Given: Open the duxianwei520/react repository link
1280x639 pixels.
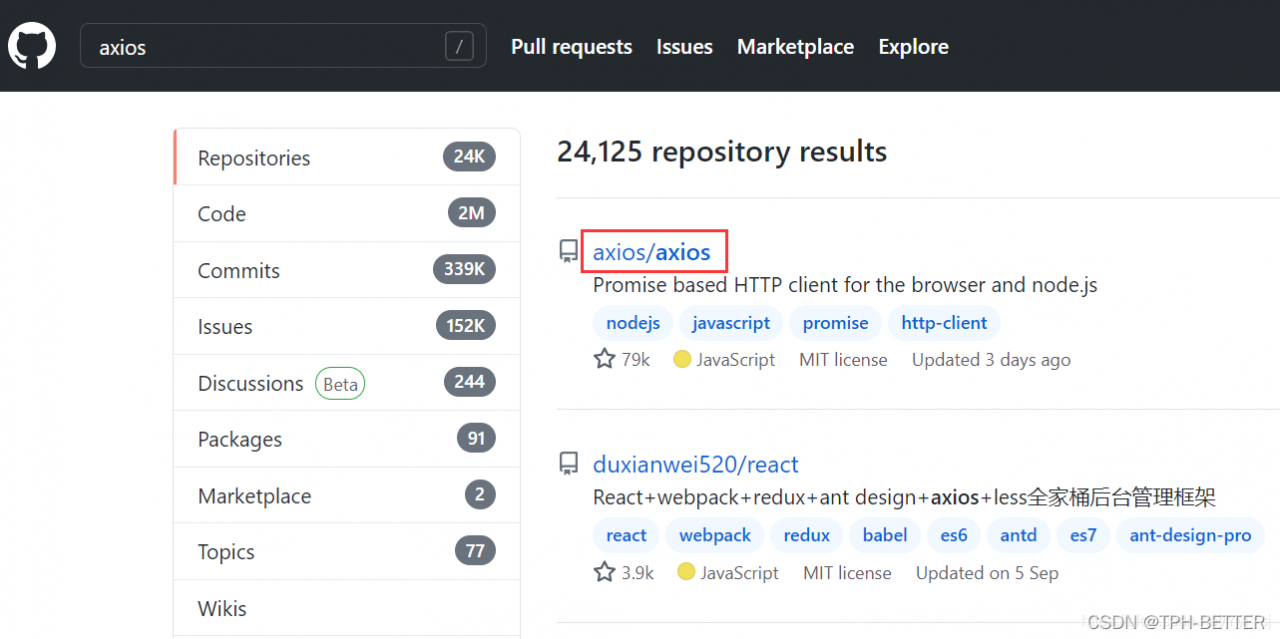Looking at the screenshot, I should [696, 465].
